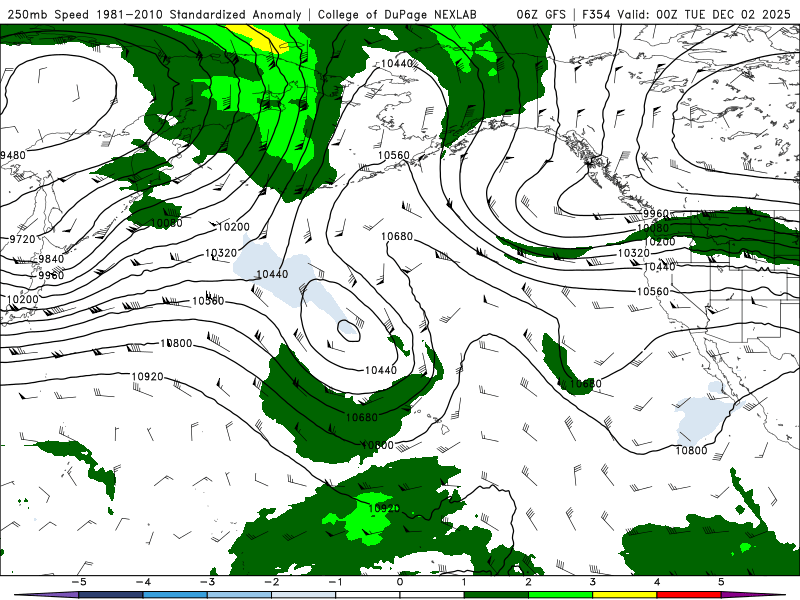This screenshot has height=600, width=800.
Task: Click the positive '4' tick on the color scale
Action: [657, 582]
